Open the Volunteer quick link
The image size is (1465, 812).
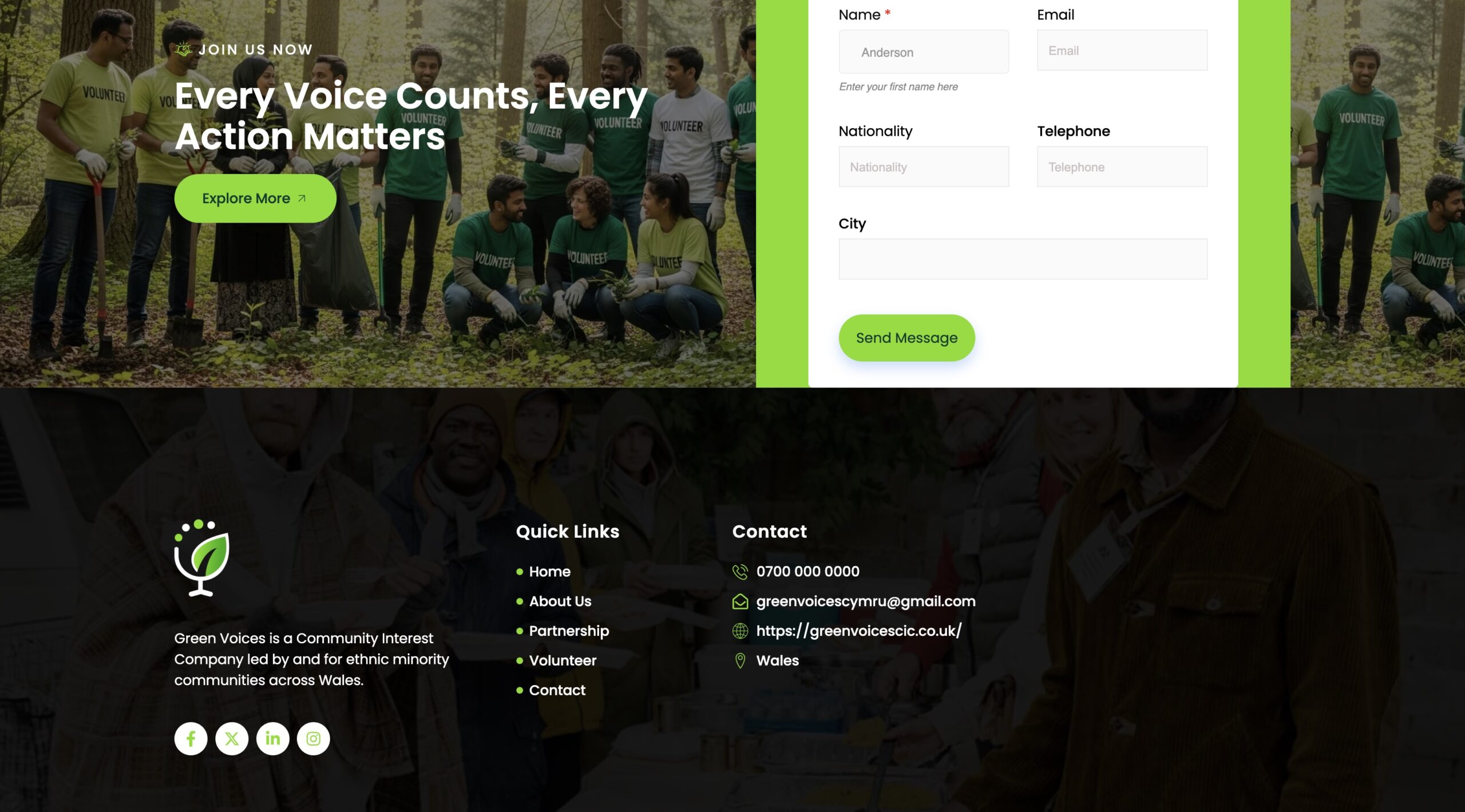pos(563,660)
